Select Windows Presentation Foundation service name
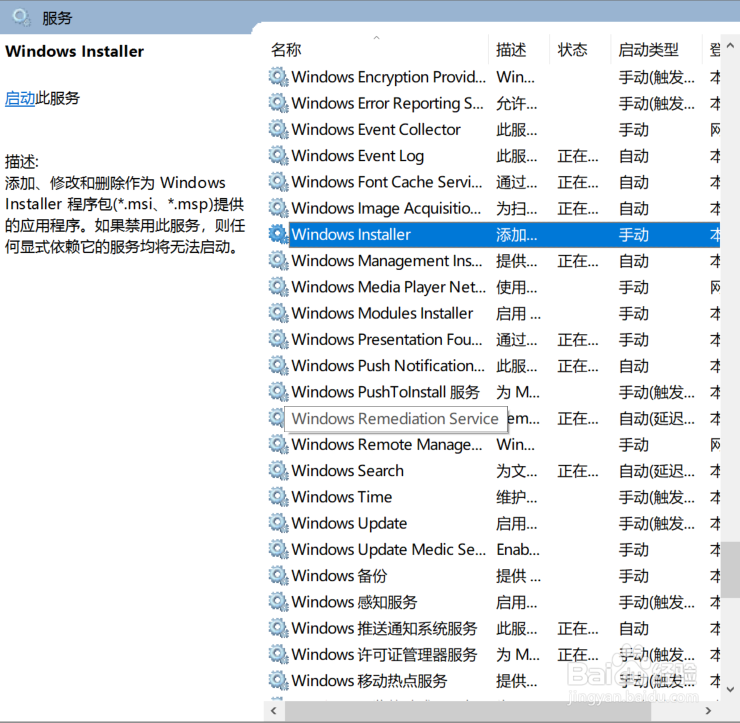The width and height of the screenshot is (740, 723). [x=387, y=339]
